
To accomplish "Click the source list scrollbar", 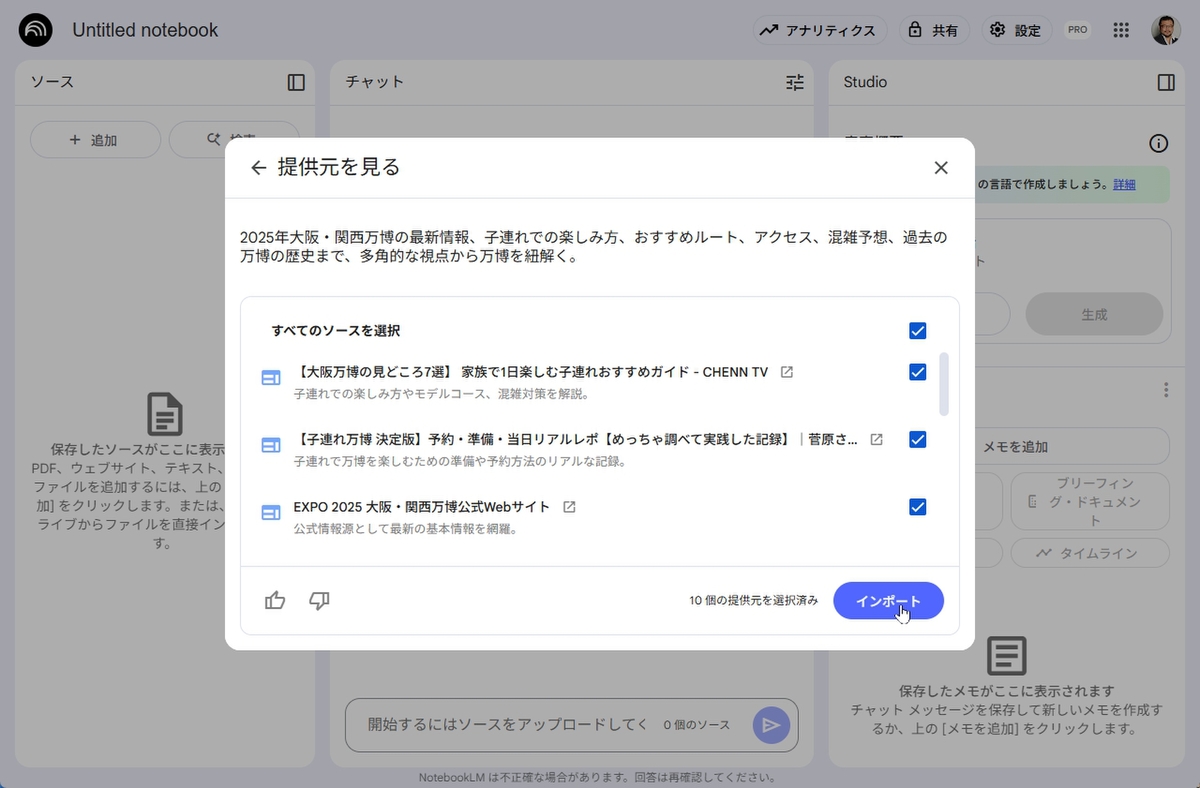I will 944,384.
